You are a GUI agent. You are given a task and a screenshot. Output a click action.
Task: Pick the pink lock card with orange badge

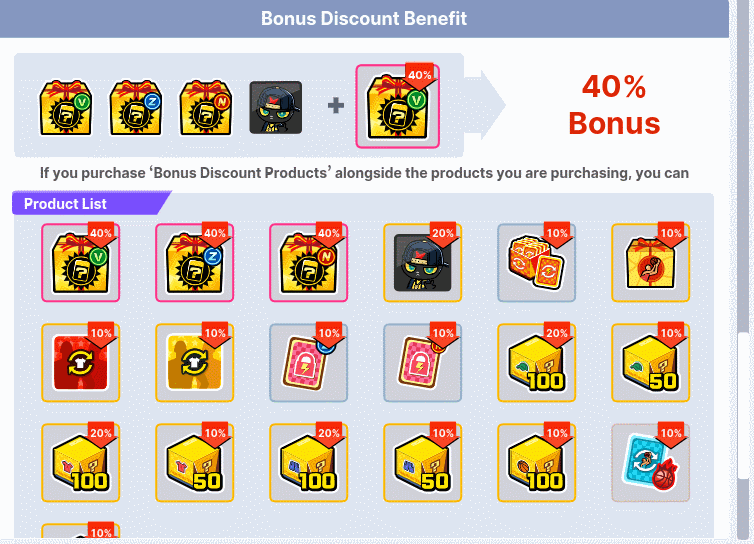(422, 363)
